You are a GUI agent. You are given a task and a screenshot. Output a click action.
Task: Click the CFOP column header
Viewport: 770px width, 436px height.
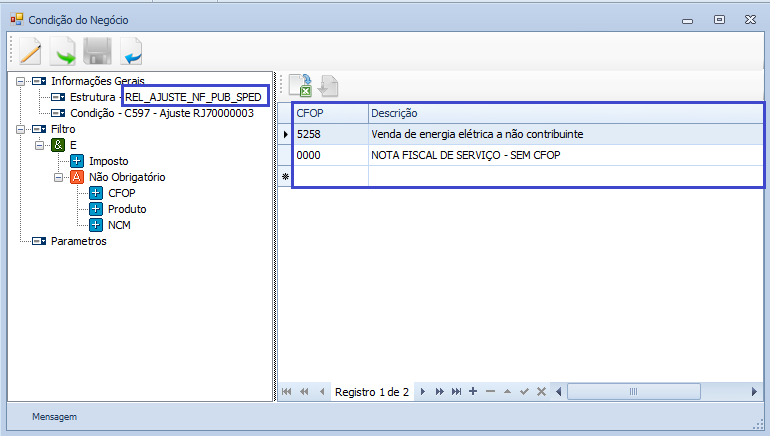tap(330, 113)
